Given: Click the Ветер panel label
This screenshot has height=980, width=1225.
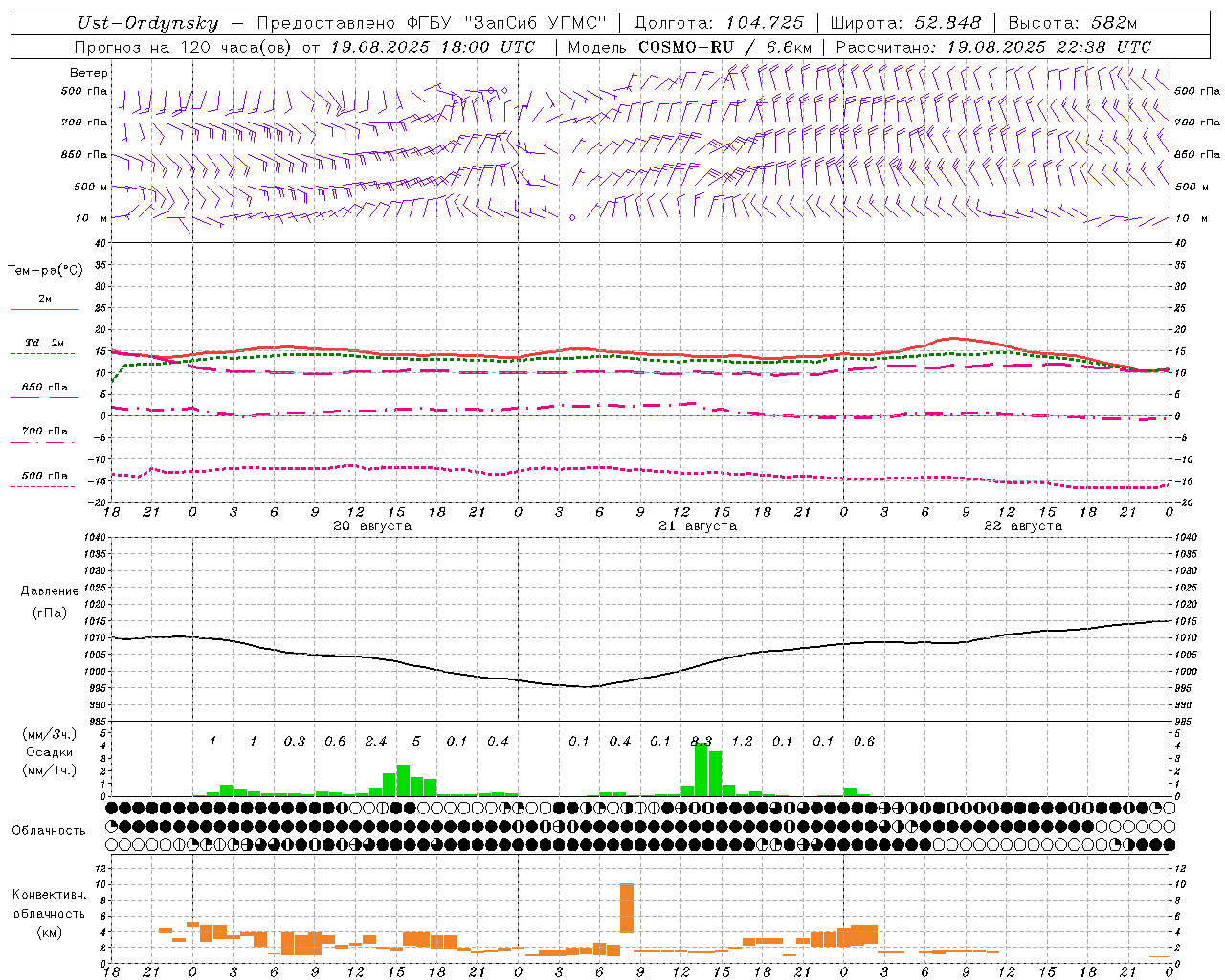Looking at the screenshot, I should pyautogui.click(x=89, y=73).
